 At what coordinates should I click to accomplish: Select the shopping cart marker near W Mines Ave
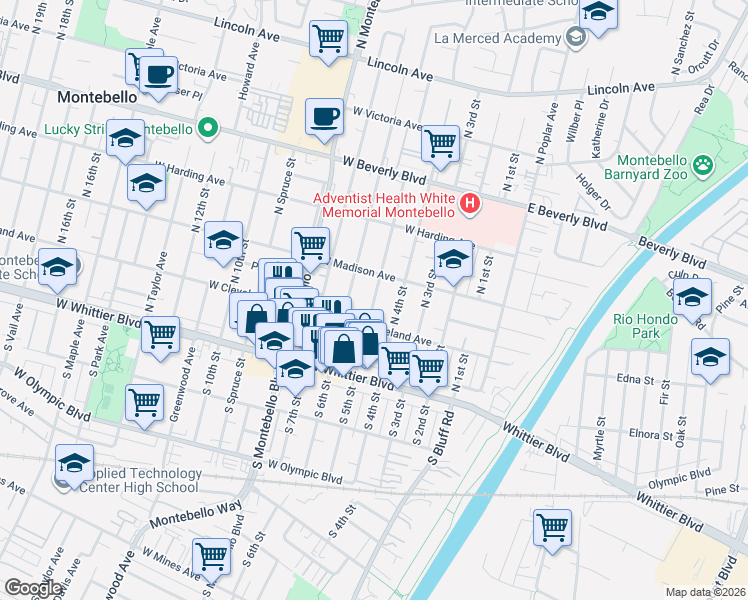pyautogui.click(x=212, y=558)
